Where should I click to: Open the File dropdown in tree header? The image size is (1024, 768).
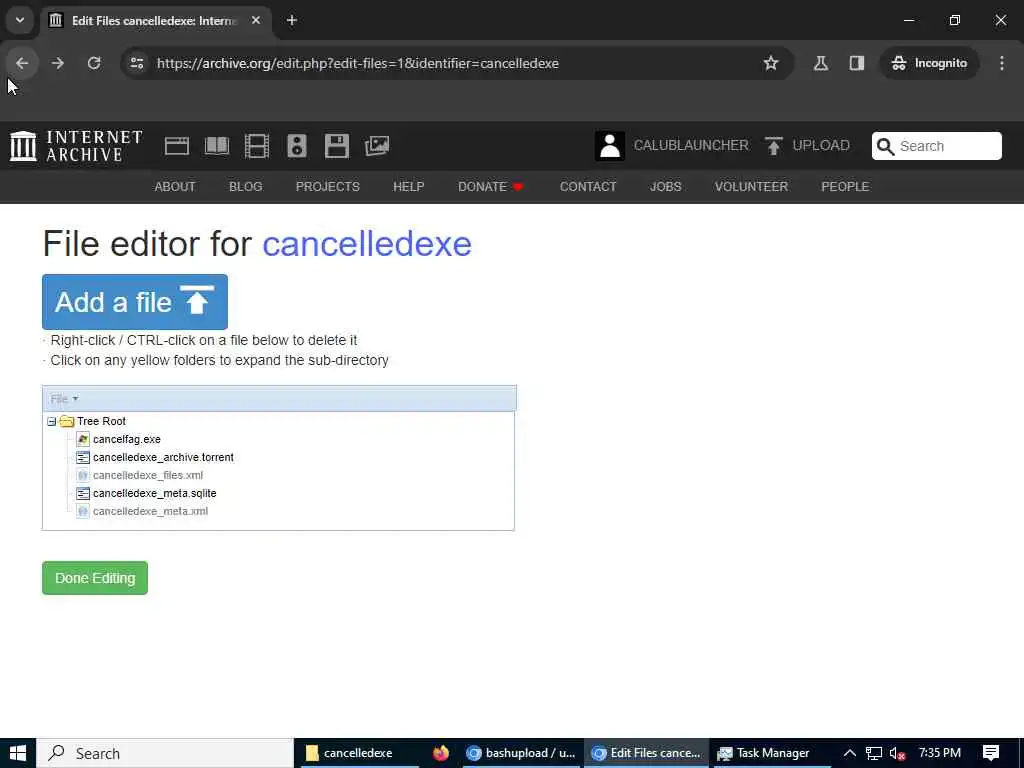pos(64,399)
